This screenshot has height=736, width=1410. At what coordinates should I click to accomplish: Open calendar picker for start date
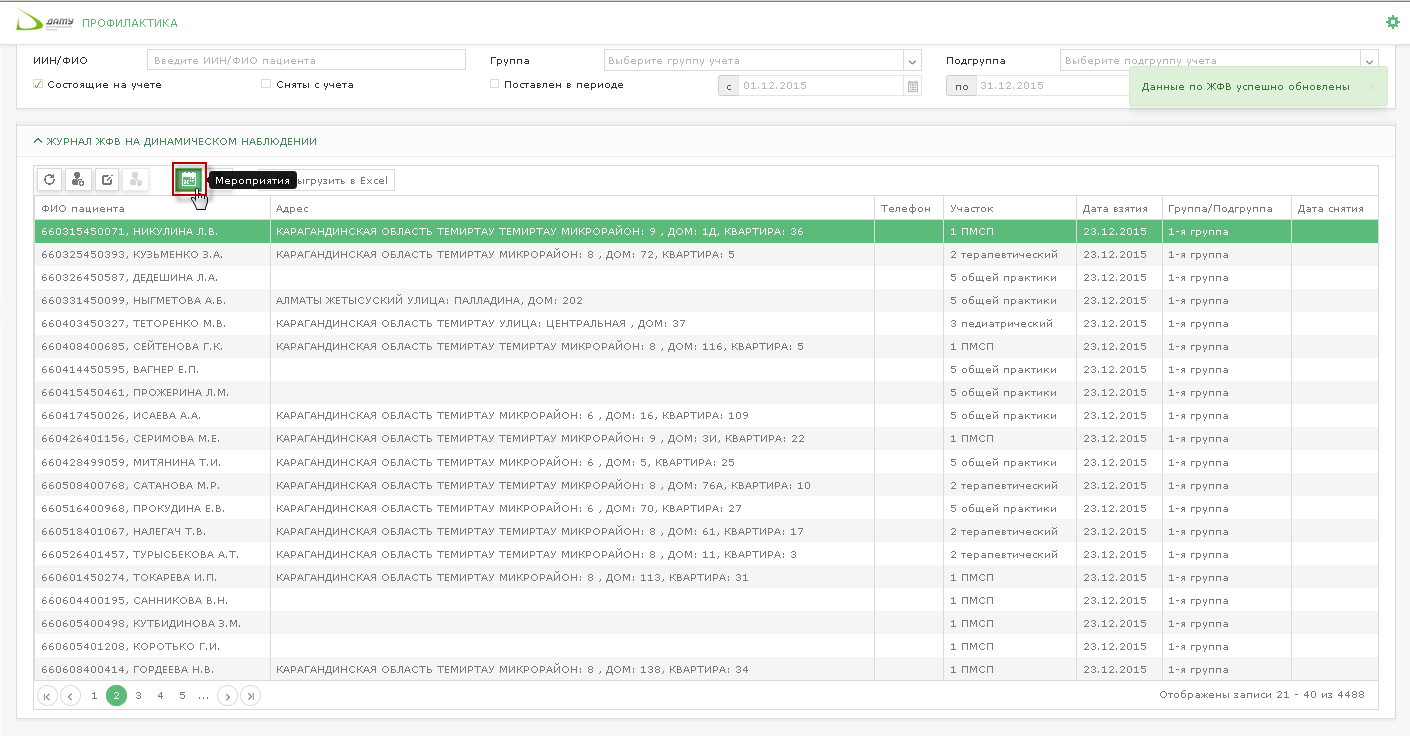(912, 86)
